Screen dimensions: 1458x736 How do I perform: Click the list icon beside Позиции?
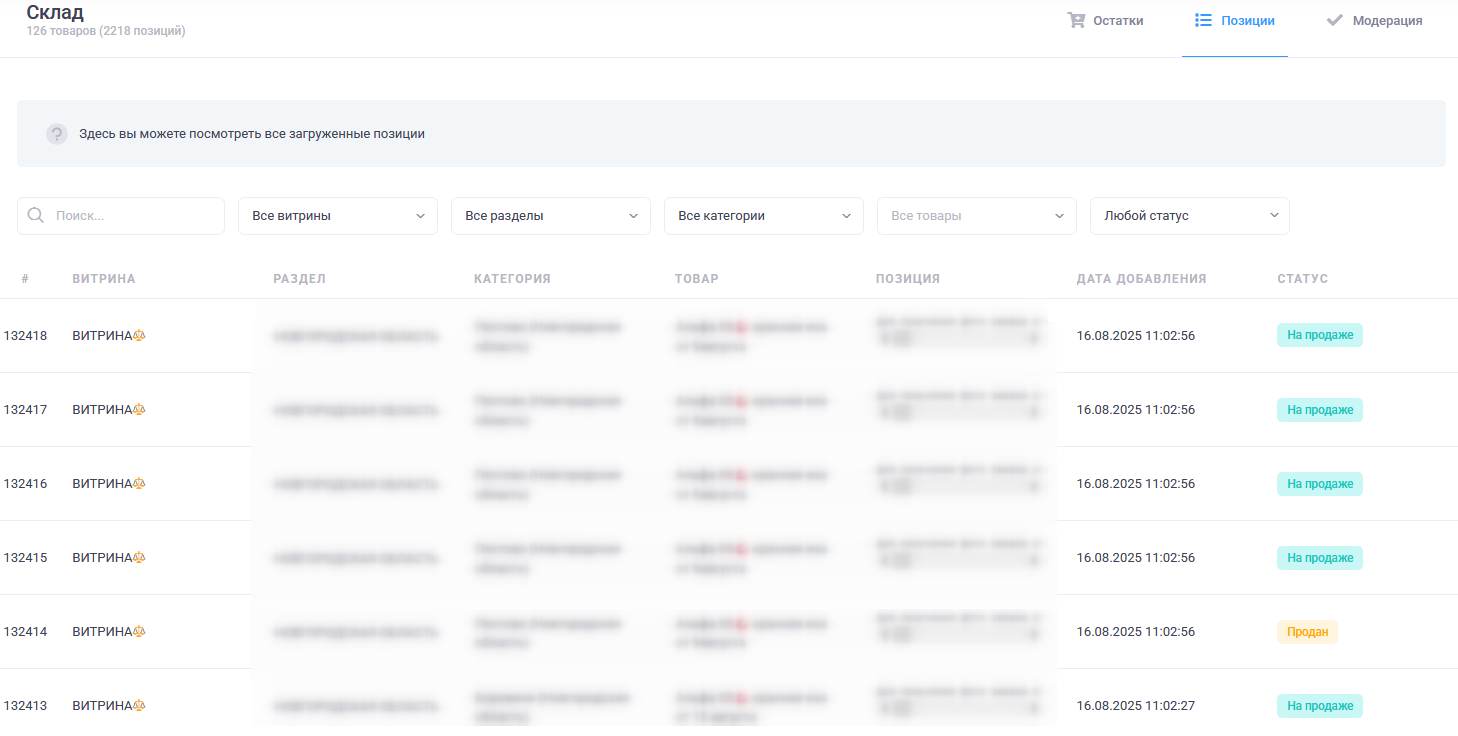point(1203,20)
